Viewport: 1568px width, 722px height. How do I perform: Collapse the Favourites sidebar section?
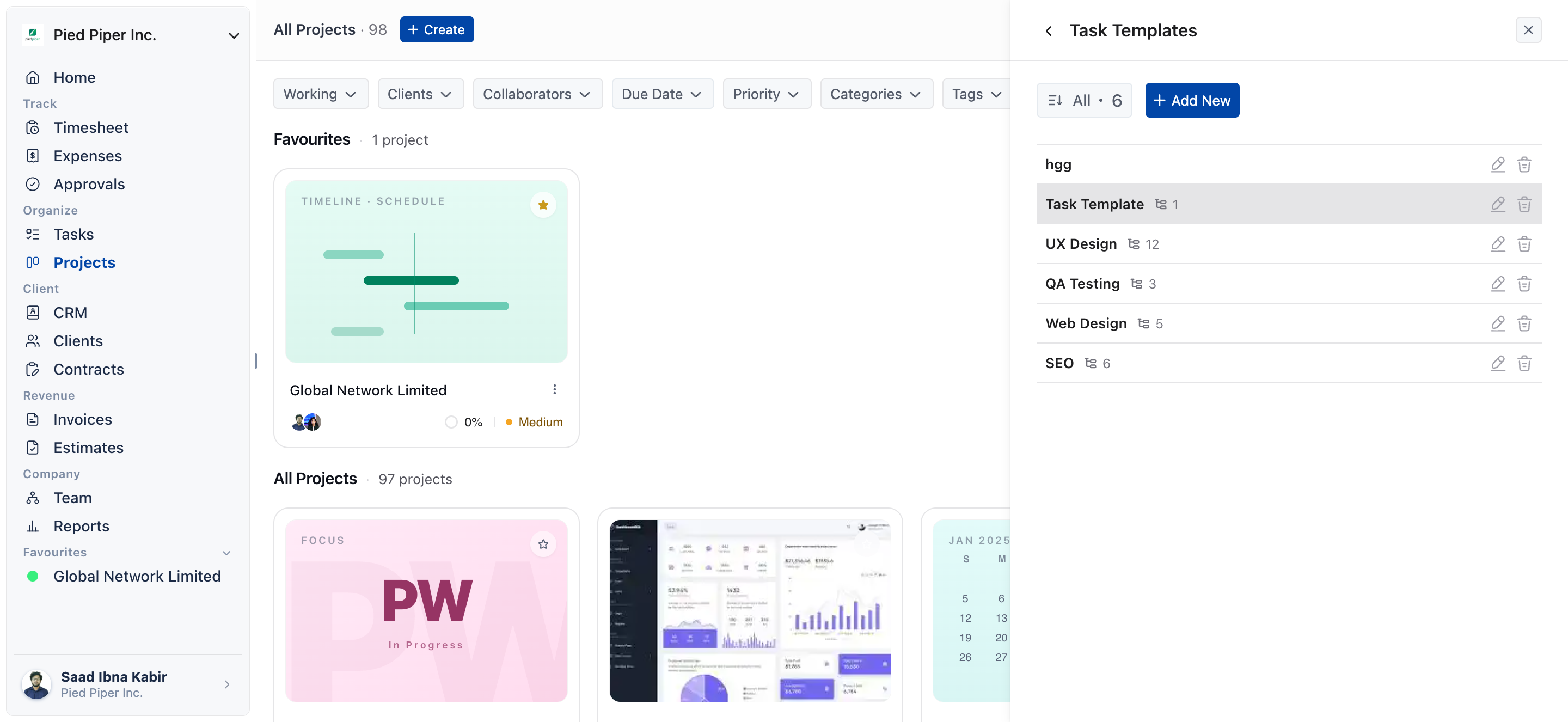(x=226, y=553)
